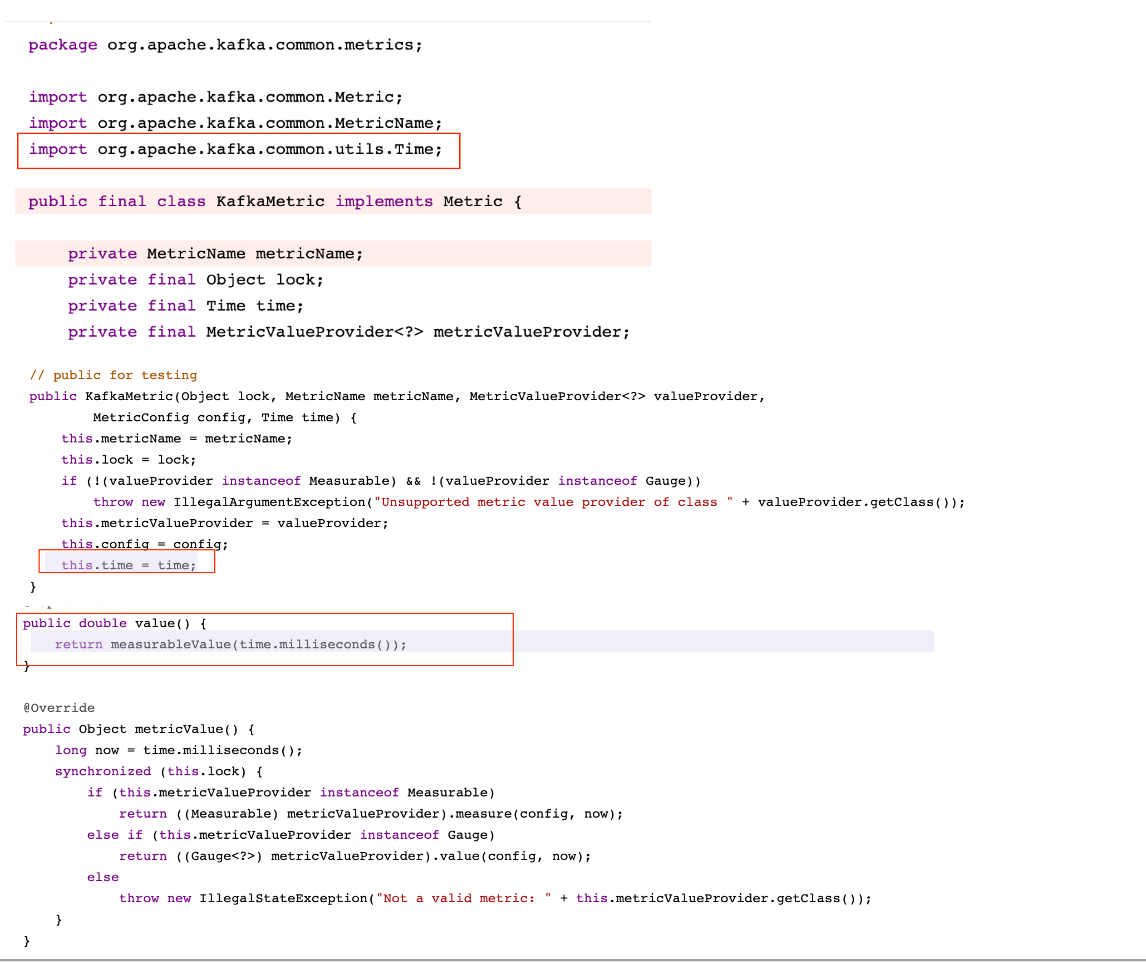Click the import org.apache.kafka.common.Metric line

[x=216, y=96]
